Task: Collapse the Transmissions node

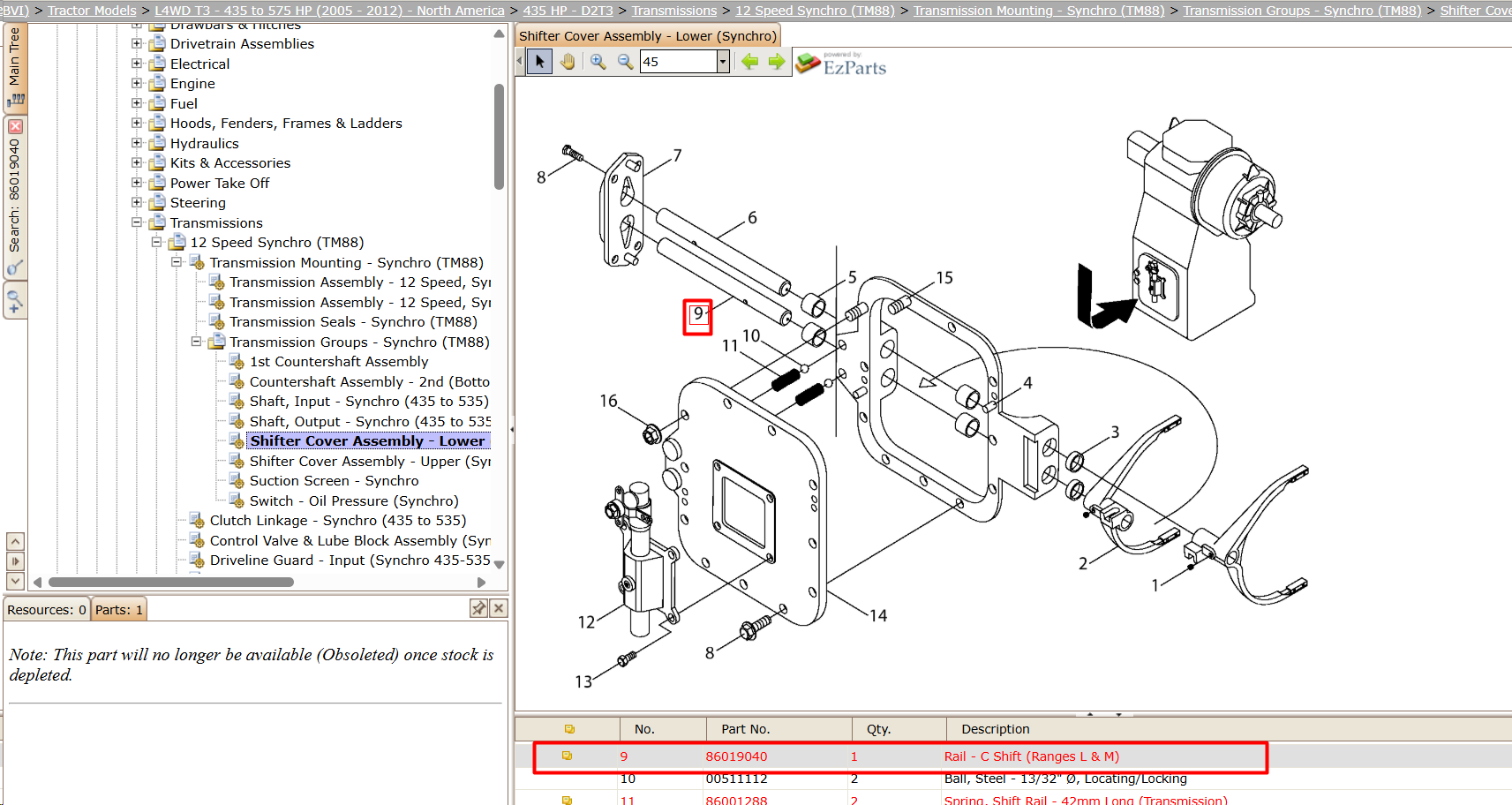Action: [x=137, y=222]
